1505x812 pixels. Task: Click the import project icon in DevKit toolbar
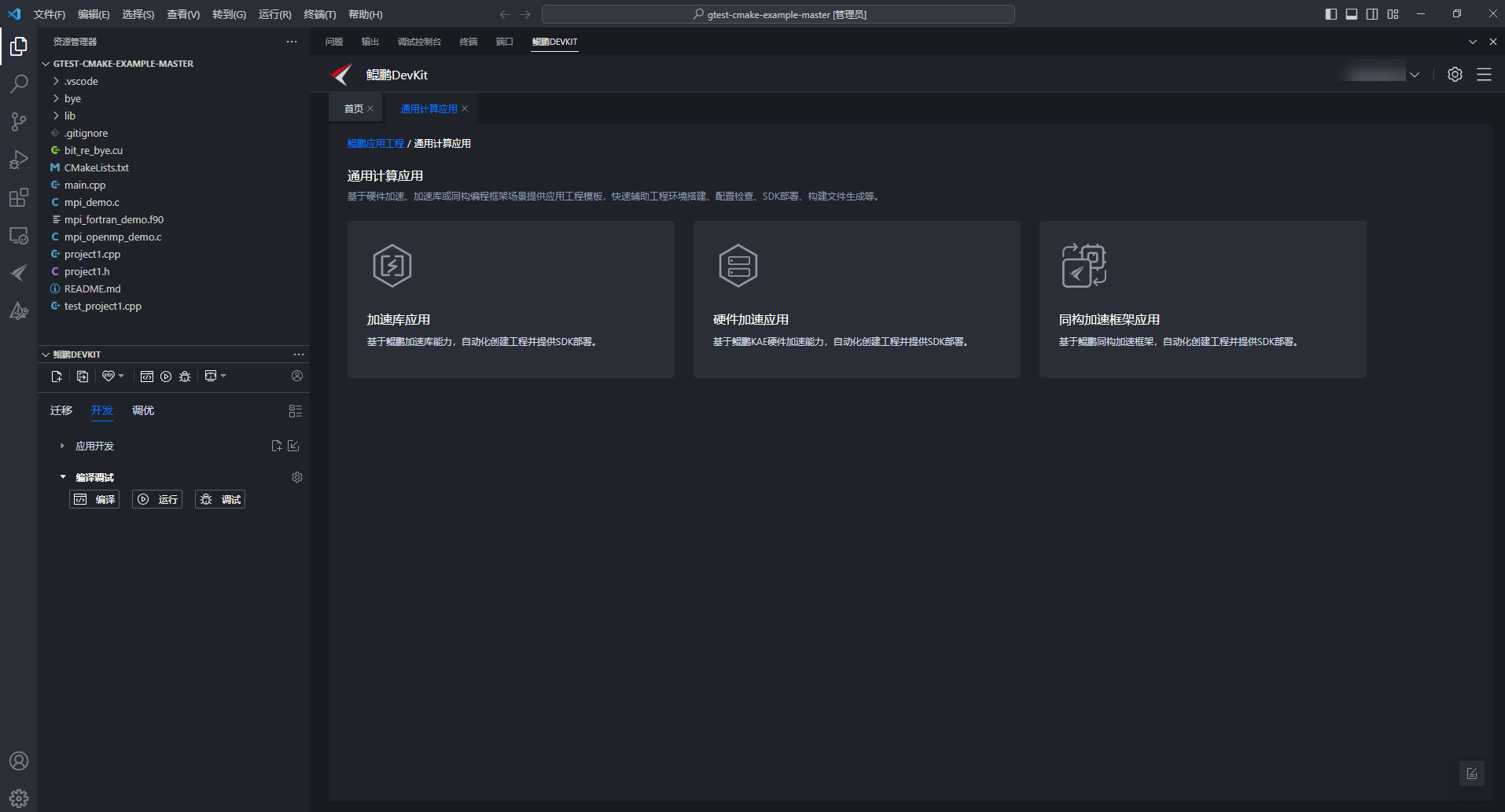[83, 377]
